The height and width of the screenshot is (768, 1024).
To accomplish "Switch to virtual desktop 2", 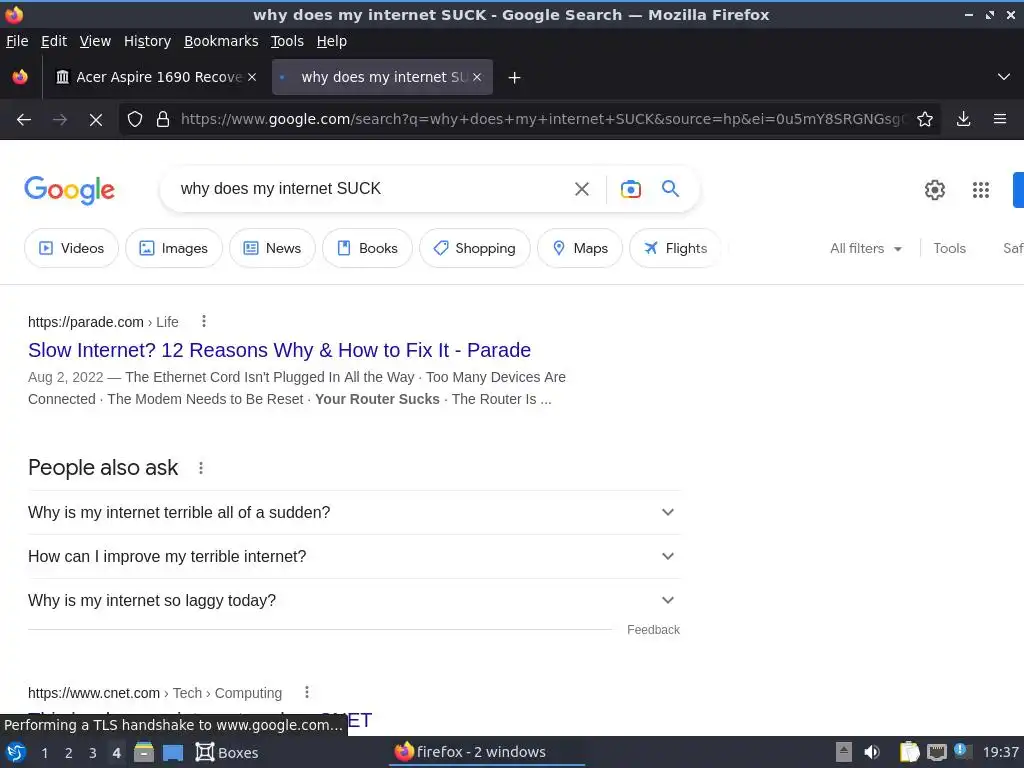I will pyautogui.click(x=69, y=753).
